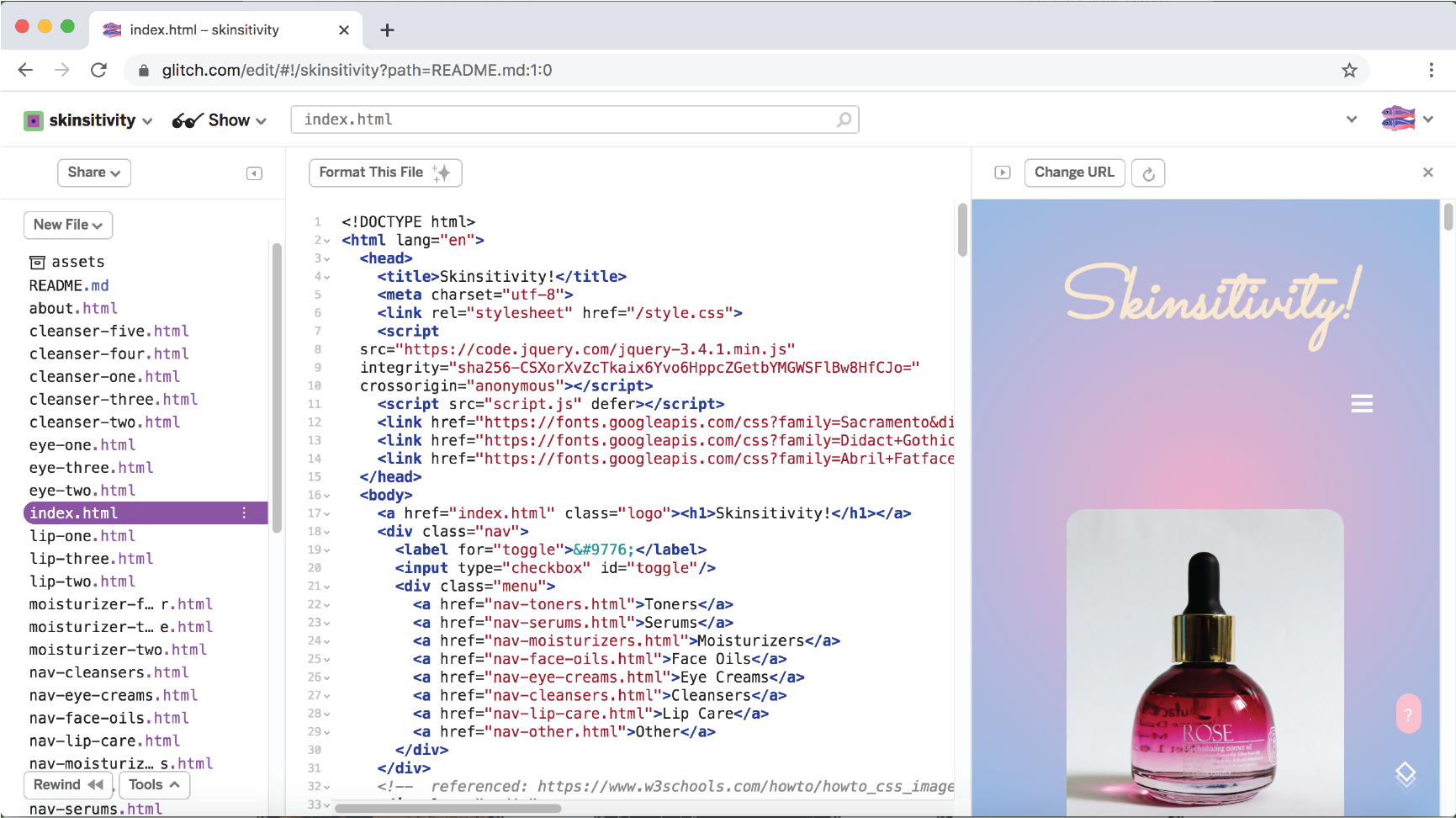Open the hamburger menu in the preview
Viewport: 1456px width, 818px height.
pyautogui.click(x=1362, y=404)
